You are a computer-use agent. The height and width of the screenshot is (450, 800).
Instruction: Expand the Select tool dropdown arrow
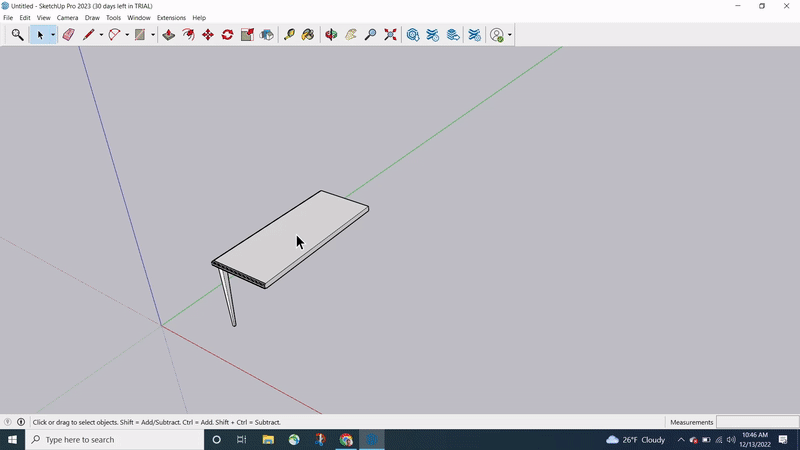pyautogui.click(x=53, y=35)
